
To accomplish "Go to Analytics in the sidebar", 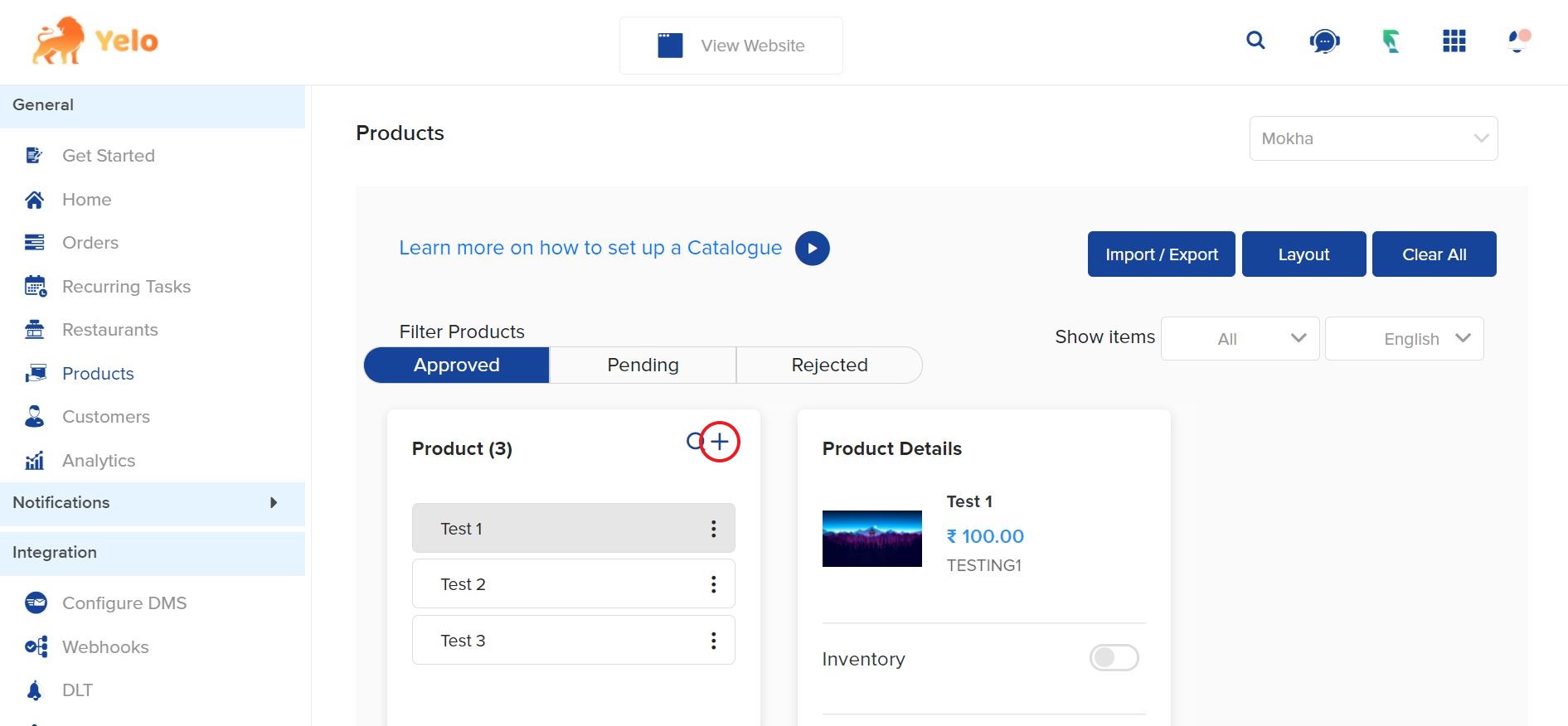I will tap(98, 461).
